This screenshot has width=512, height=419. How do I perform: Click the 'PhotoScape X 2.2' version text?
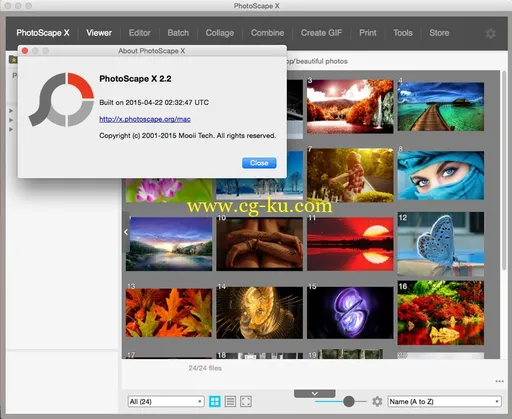[135, 79]
